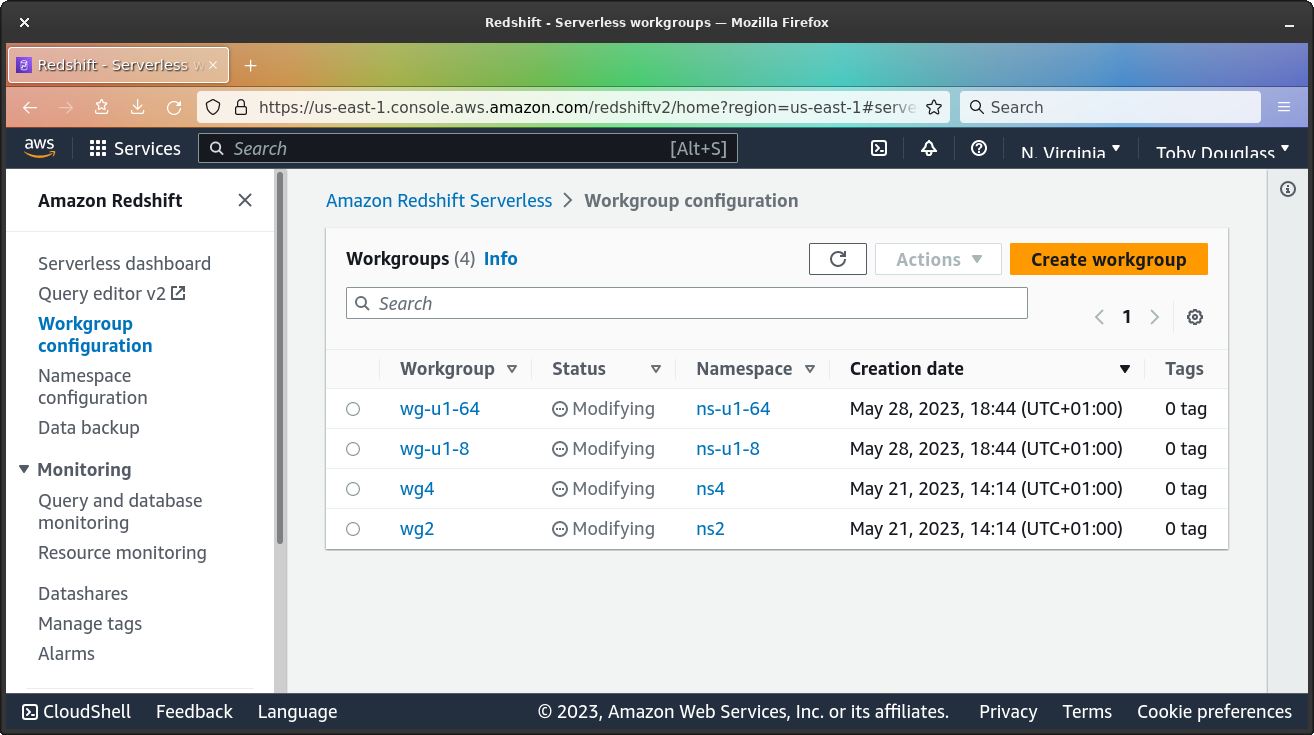Open Namespace configuration in the sidebar
The width and height of the screenshot is (1314, 735).
pyautogui.click(x=93, y=387)
